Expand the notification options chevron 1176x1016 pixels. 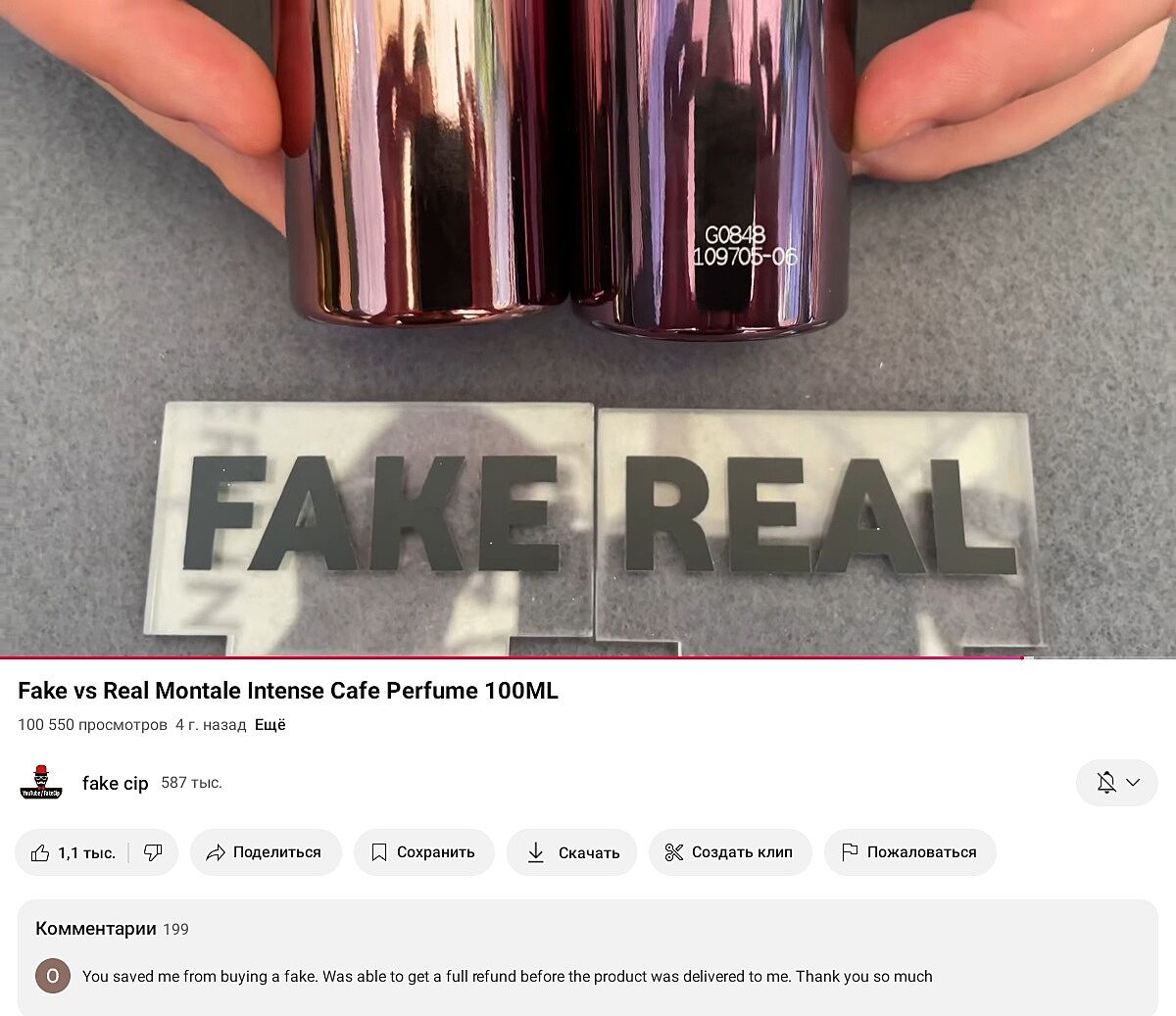pyautogui.click(x=1133, y=783)
